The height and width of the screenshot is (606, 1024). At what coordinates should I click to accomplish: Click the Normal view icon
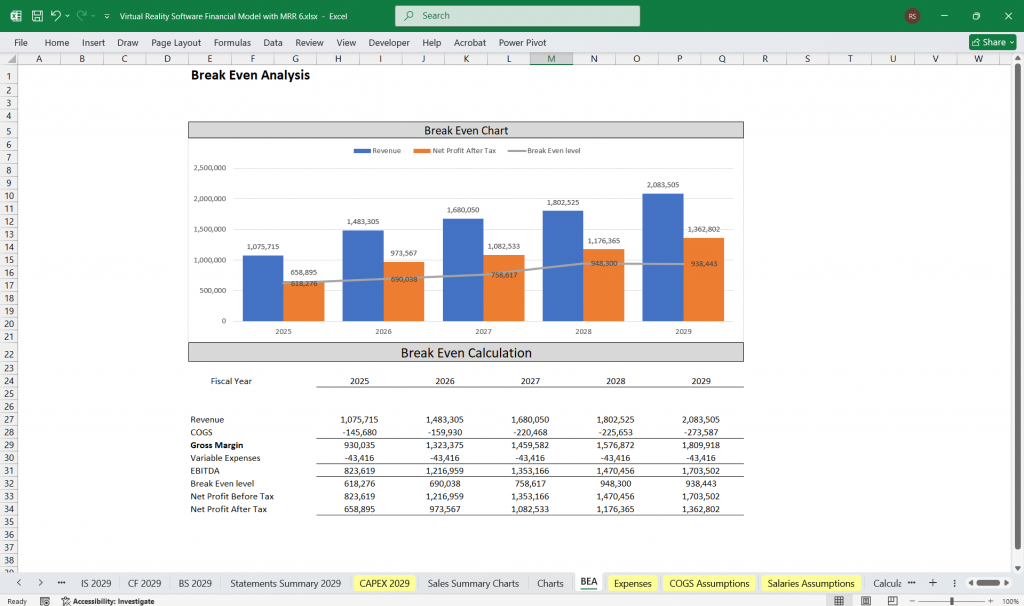(x=840, y=600)
